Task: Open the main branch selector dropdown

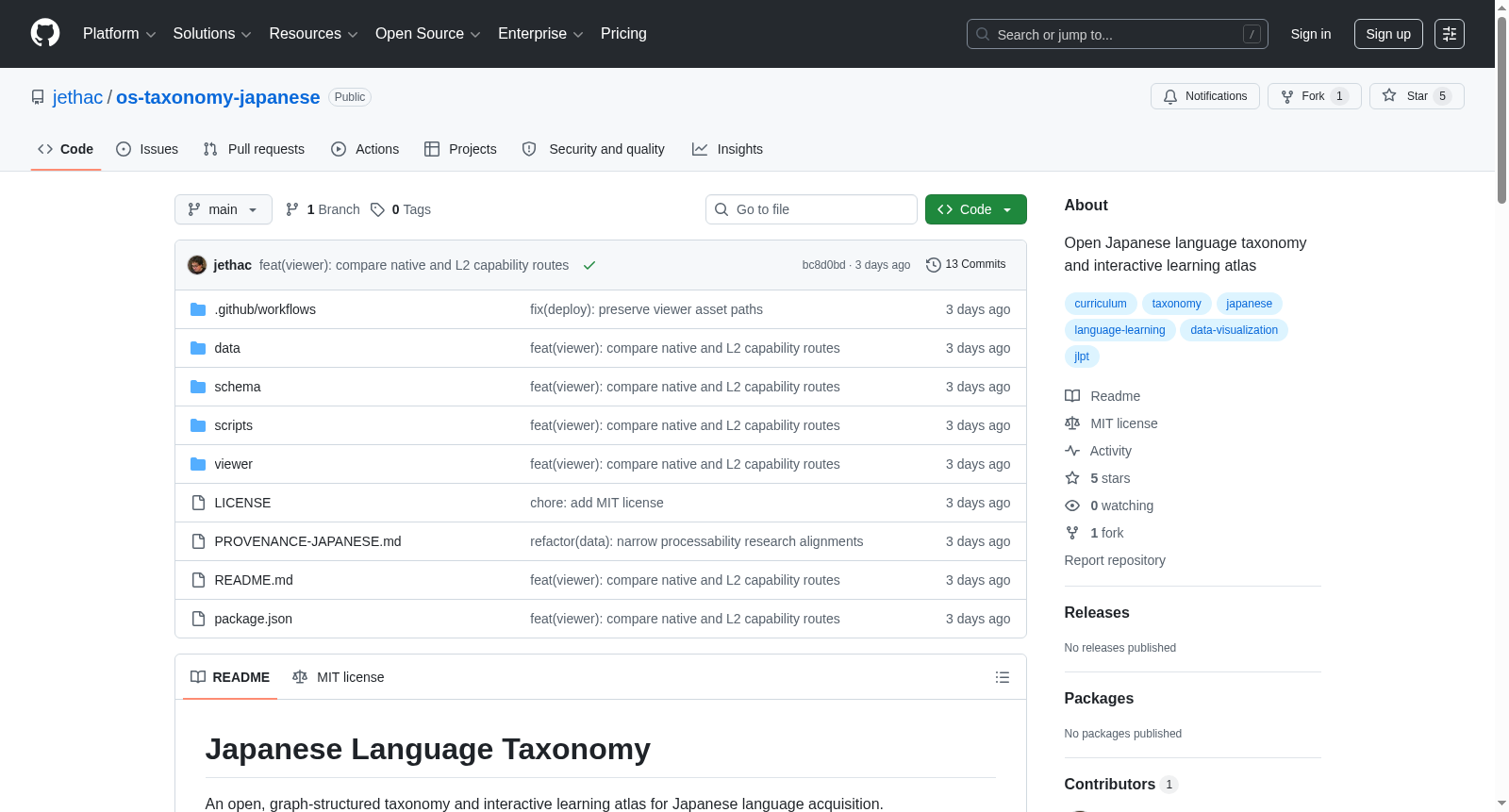Action: (224, 209)
